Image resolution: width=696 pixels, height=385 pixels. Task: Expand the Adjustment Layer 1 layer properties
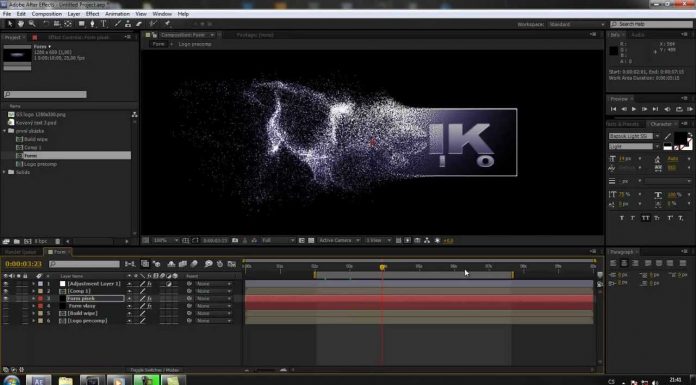click(33, 283)
